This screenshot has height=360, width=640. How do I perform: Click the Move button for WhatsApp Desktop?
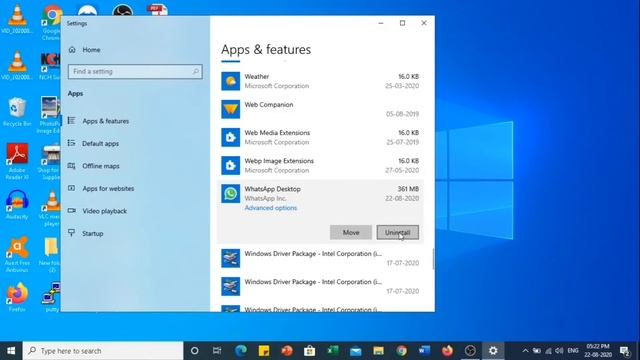(x=351, y=232)
